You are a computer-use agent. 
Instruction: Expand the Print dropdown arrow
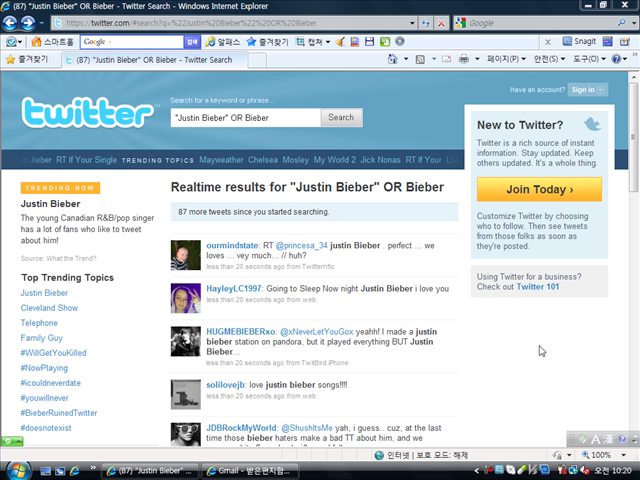[x=477, y=59]
